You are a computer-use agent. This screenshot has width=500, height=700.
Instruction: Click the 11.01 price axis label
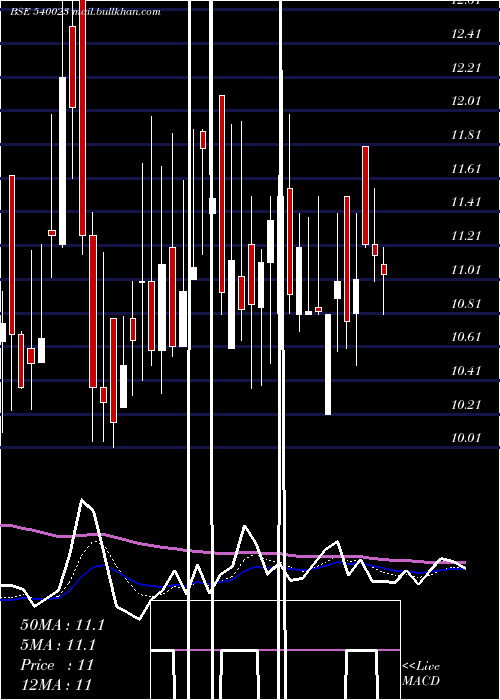click(466, 270)
